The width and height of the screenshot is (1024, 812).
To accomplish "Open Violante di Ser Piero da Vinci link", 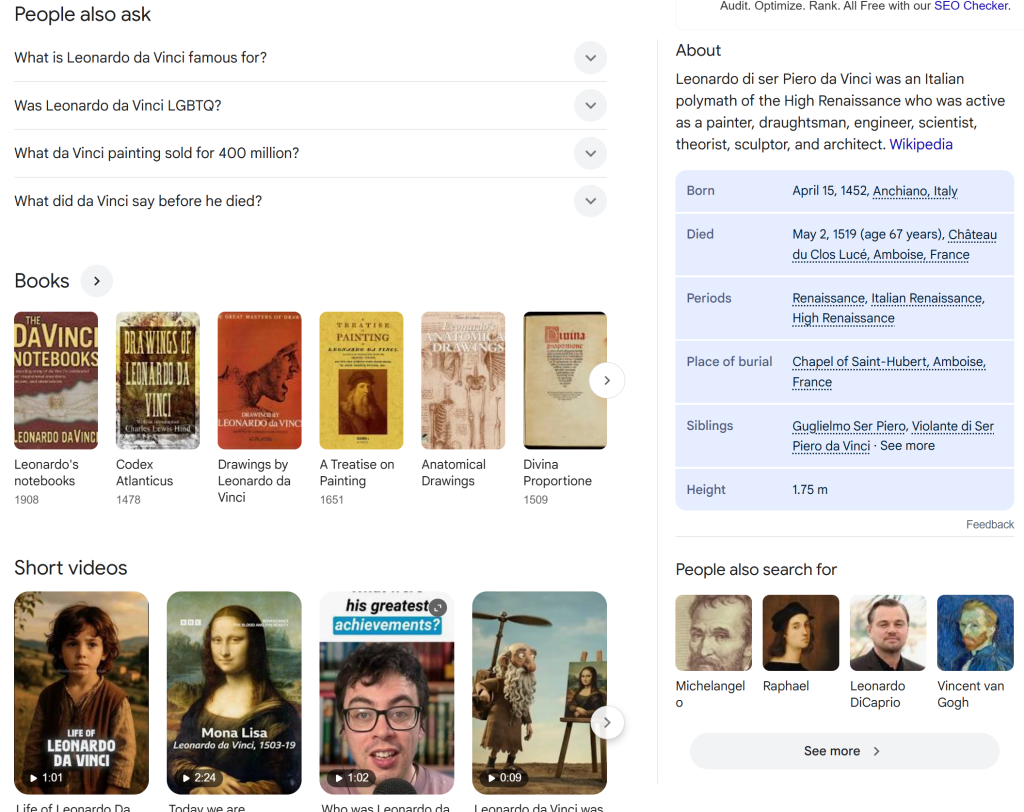I will (x=893, y=436).
